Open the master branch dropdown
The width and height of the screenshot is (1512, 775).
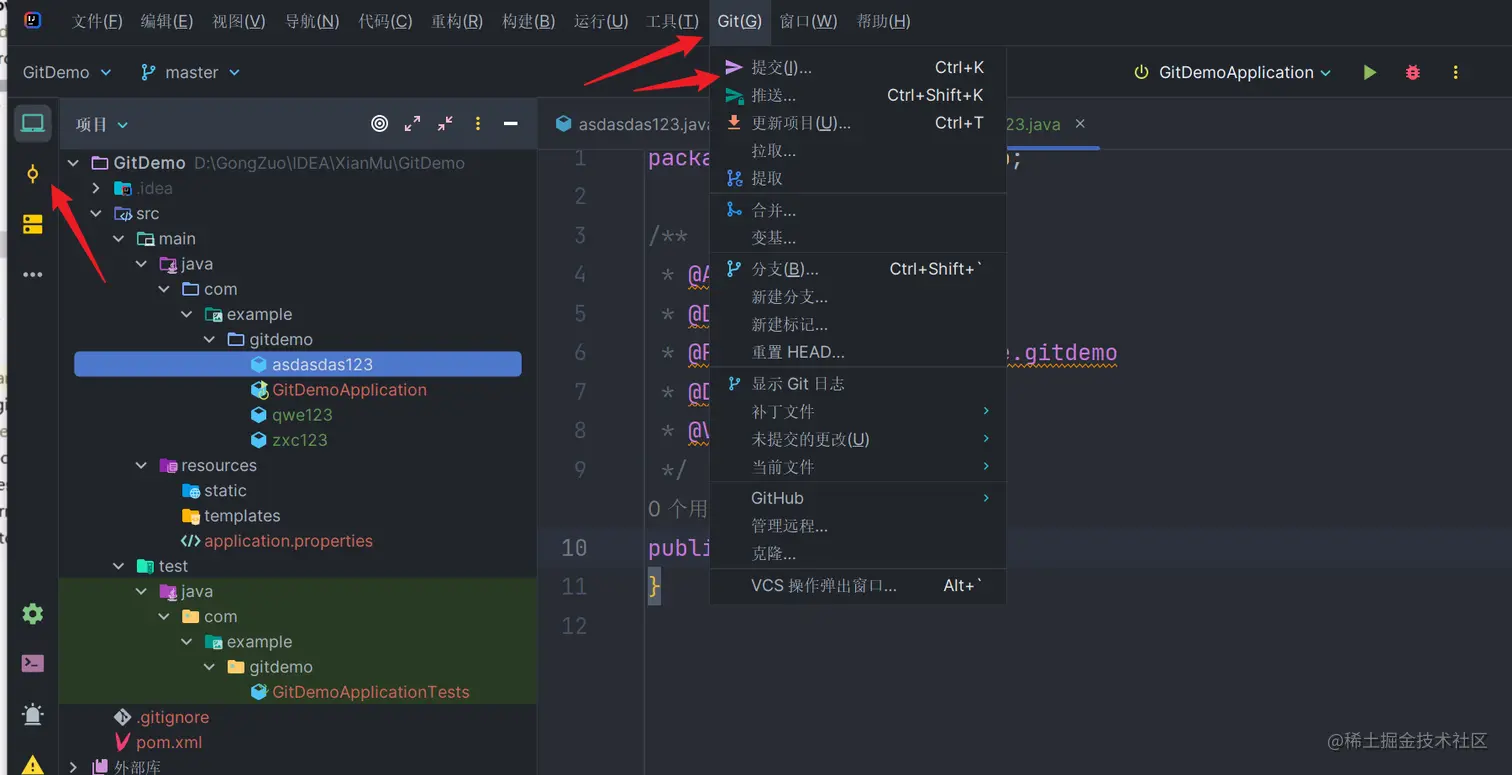pyautogui.click(x=191, y=72)
